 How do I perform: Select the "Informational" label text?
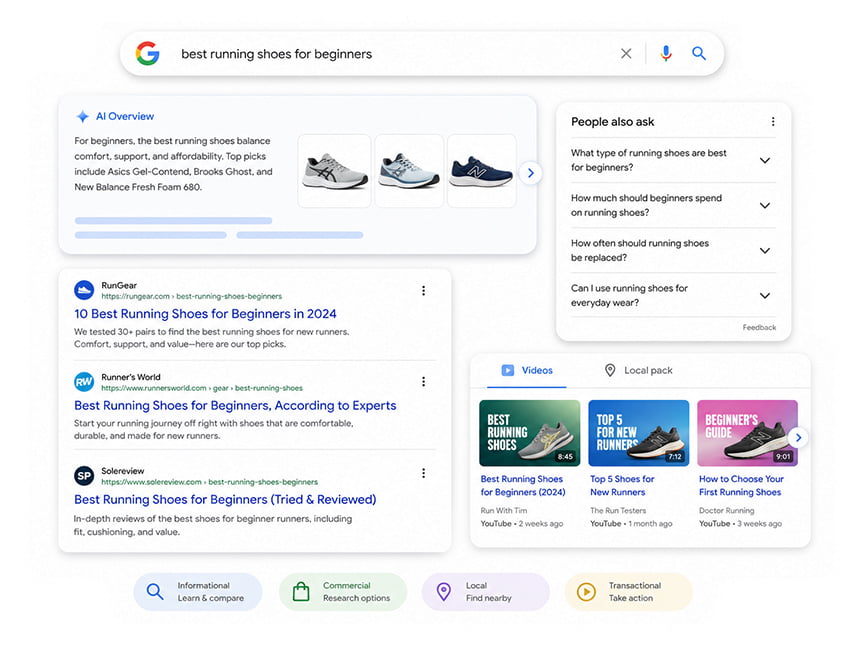click(203, 586)
